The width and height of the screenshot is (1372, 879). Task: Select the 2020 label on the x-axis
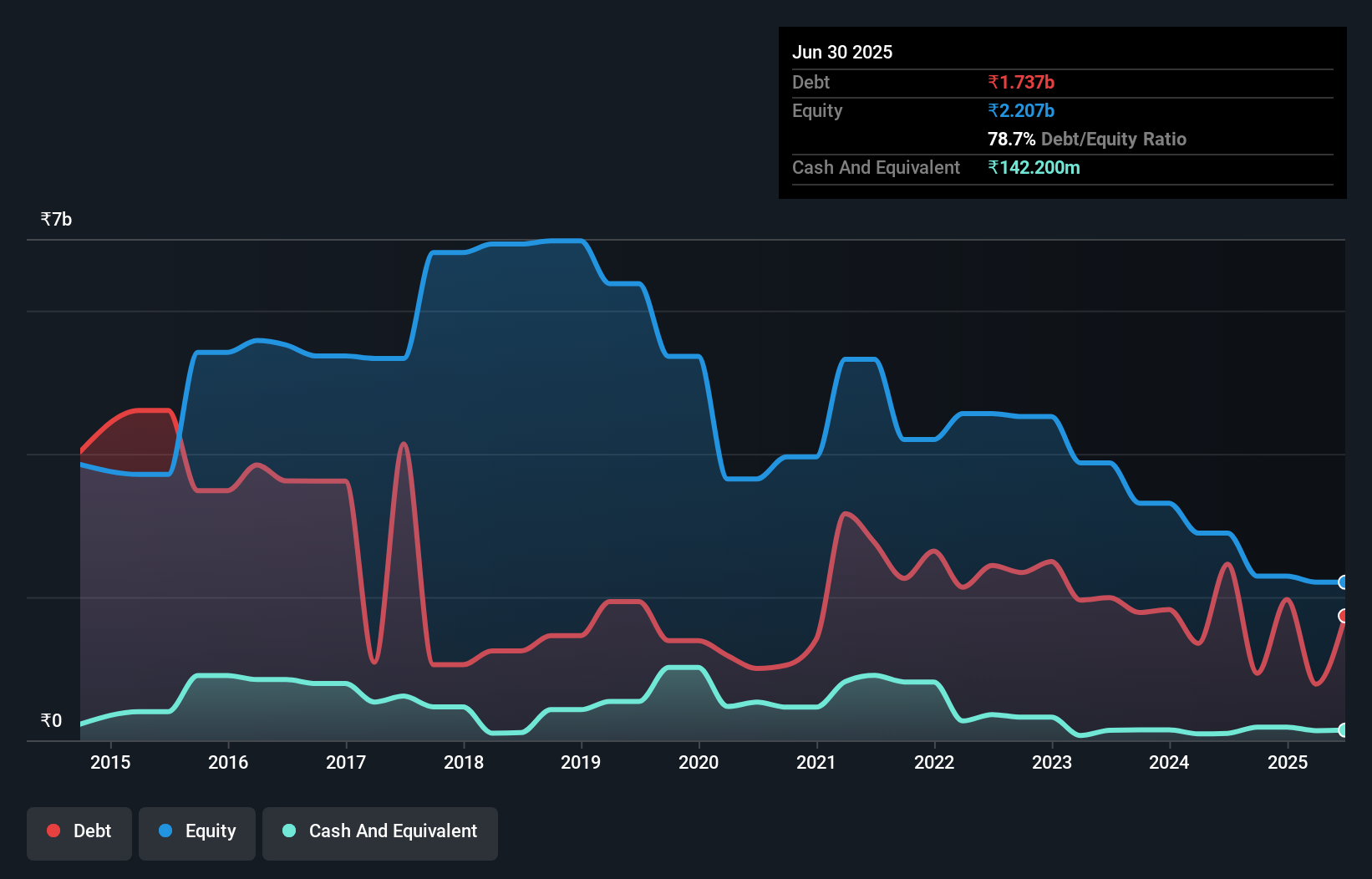pos(699,762)
